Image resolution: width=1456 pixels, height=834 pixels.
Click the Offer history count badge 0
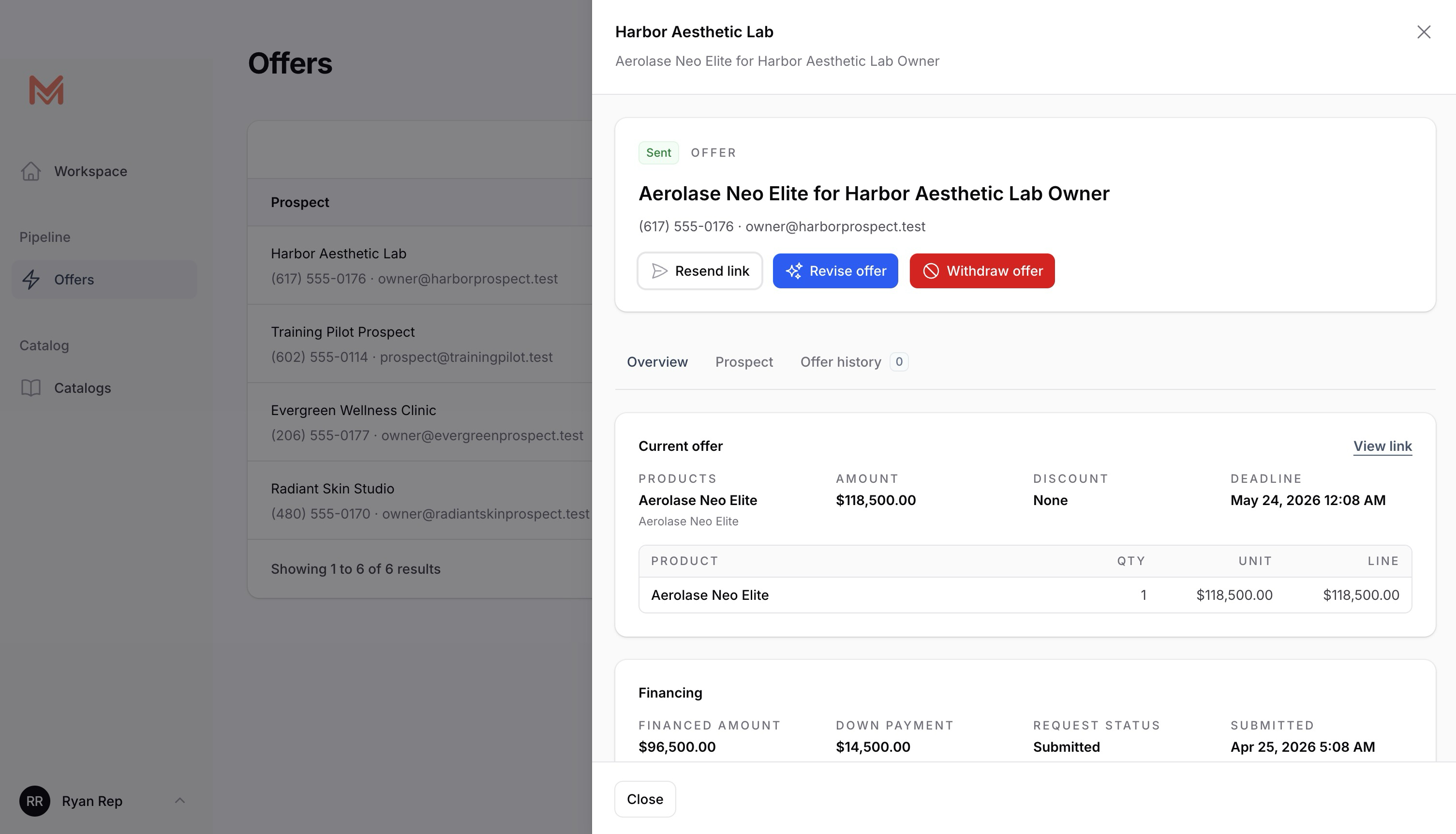tap(899, 362)
